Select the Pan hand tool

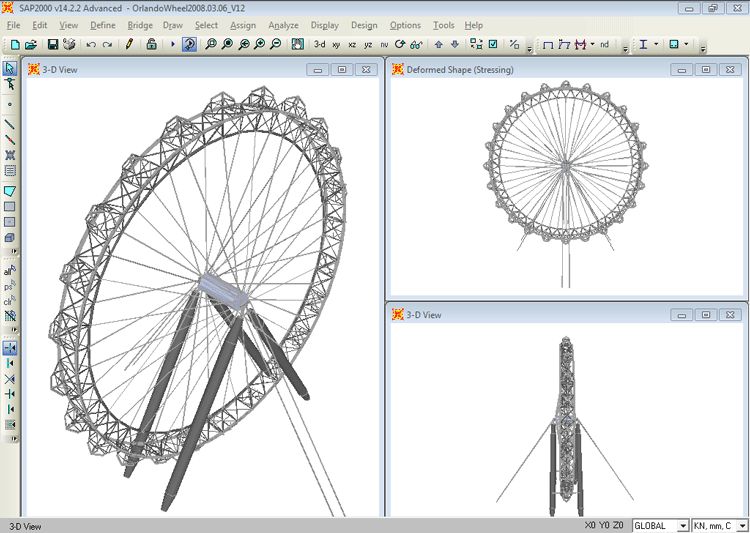point(298,45)
